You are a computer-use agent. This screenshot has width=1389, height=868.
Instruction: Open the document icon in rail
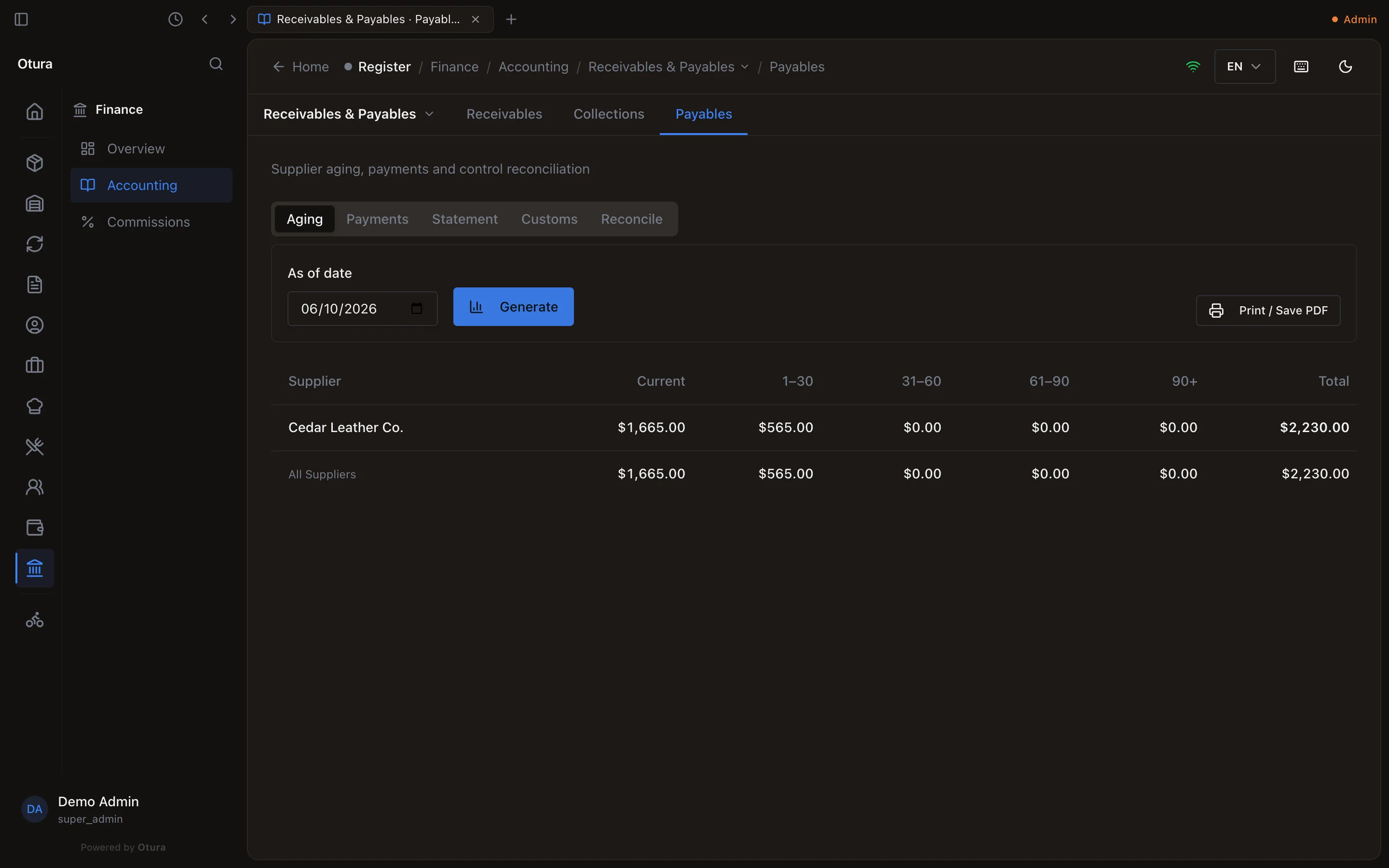click(x=35, y=285)
